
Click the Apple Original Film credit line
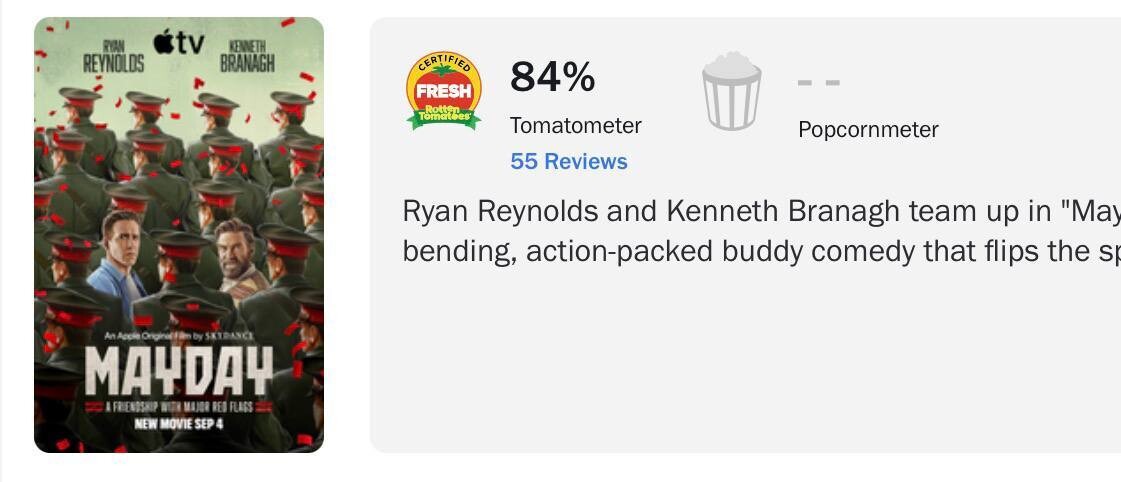179,335
